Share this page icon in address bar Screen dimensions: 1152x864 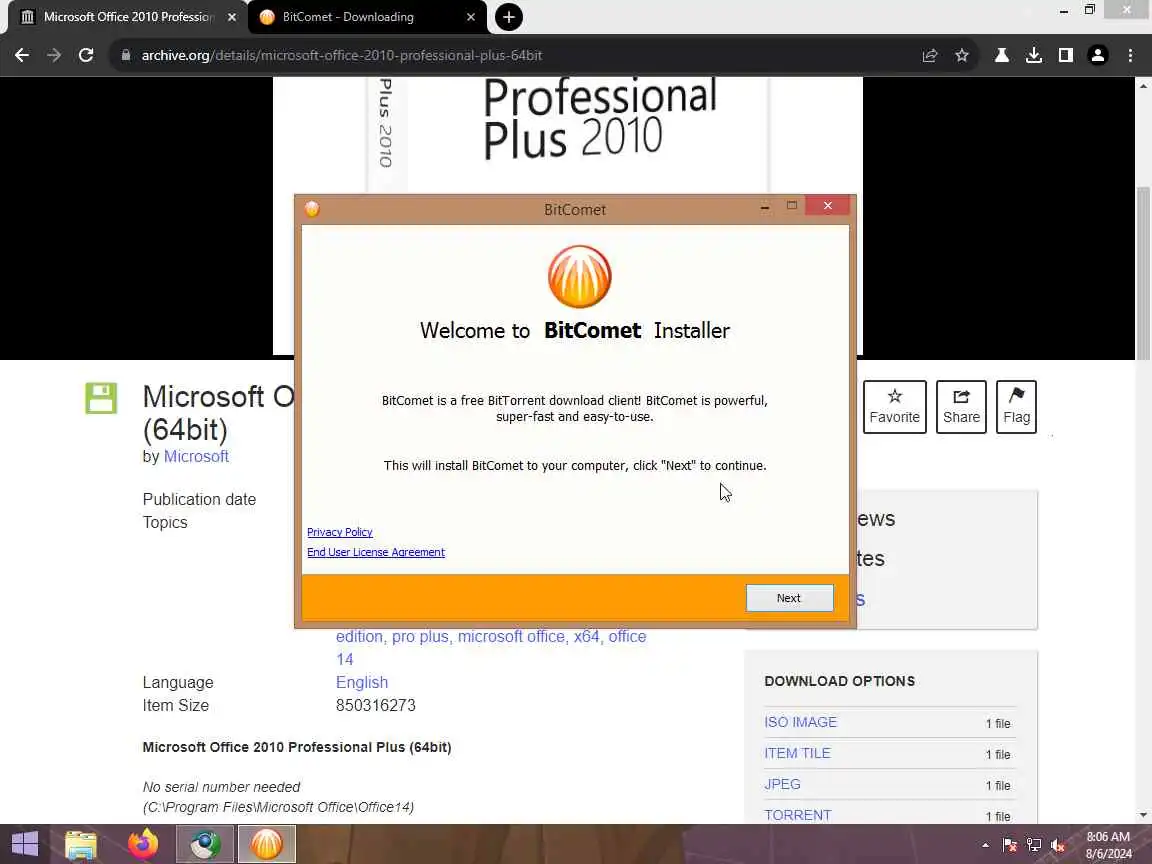[x=929, y=55]
